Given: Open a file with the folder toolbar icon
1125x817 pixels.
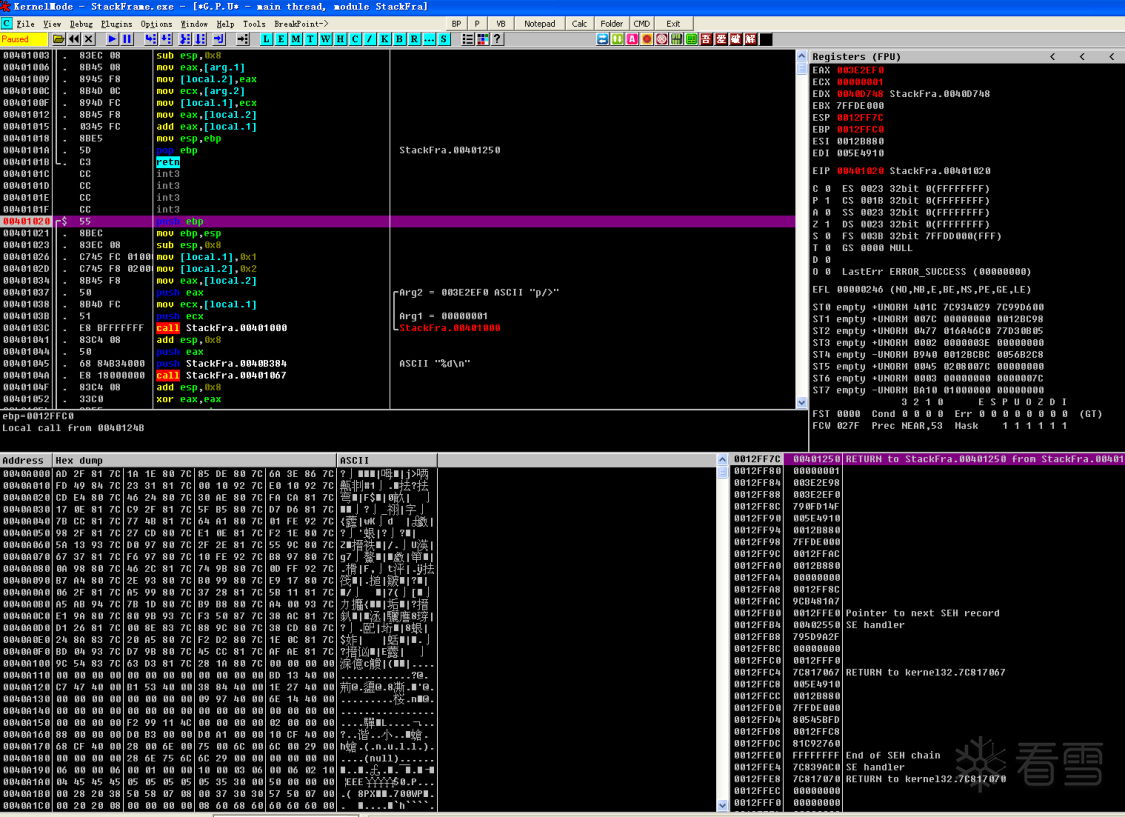Looking at the screenshot, I should point(59,39).
